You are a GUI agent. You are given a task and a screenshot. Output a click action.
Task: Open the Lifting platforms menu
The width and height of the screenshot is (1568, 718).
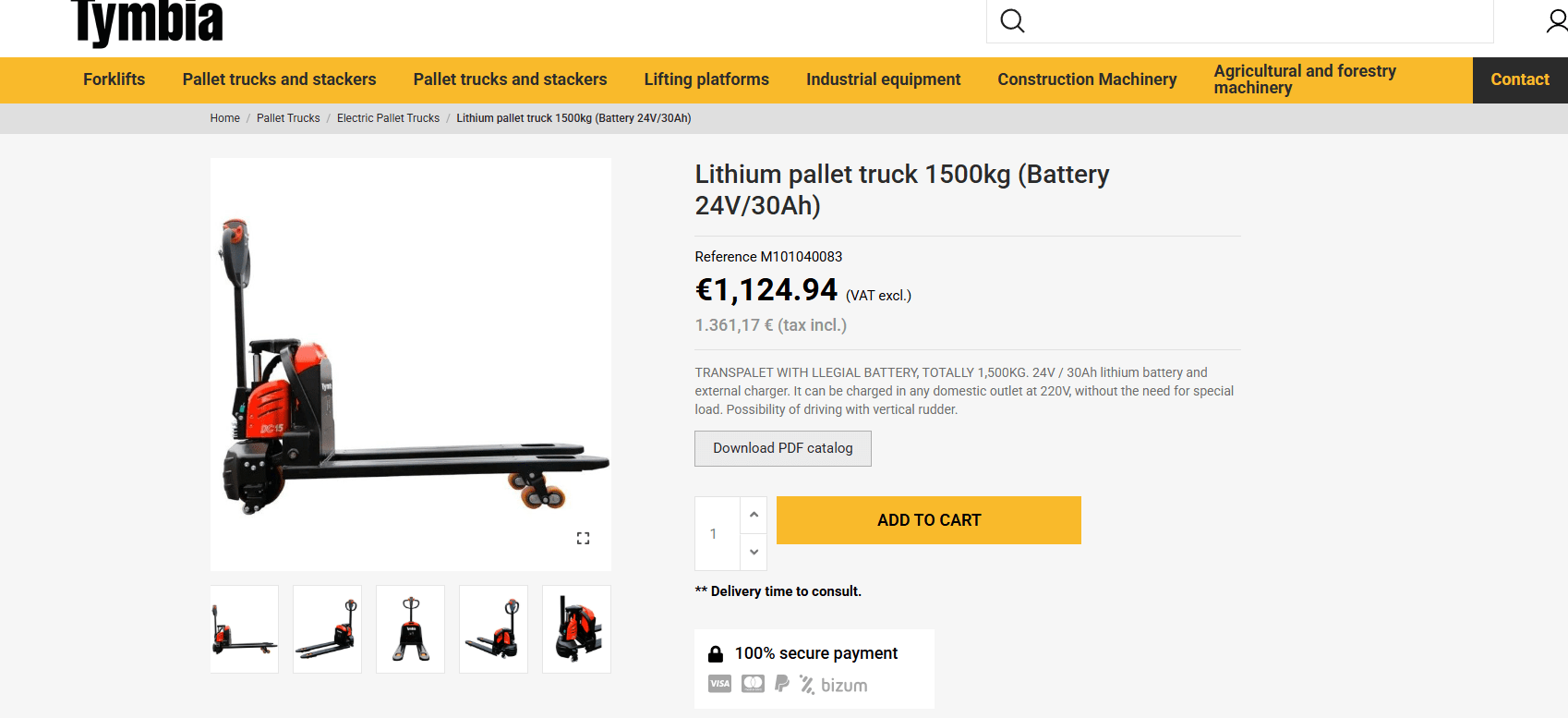706,79
